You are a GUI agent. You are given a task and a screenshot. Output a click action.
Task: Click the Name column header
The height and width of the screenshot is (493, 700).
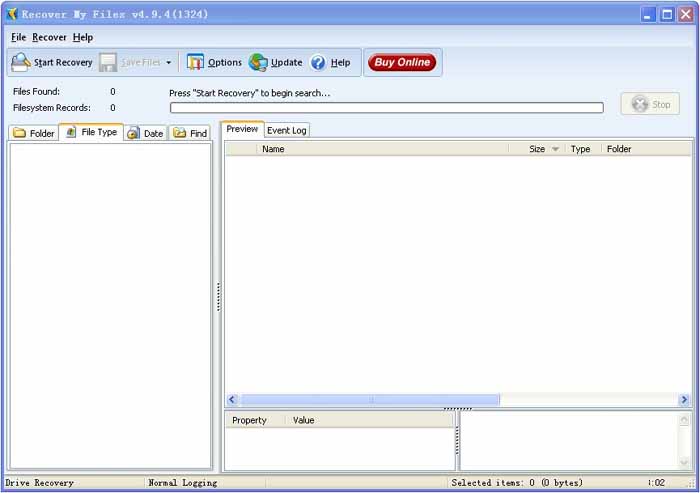tap(273, 149)
